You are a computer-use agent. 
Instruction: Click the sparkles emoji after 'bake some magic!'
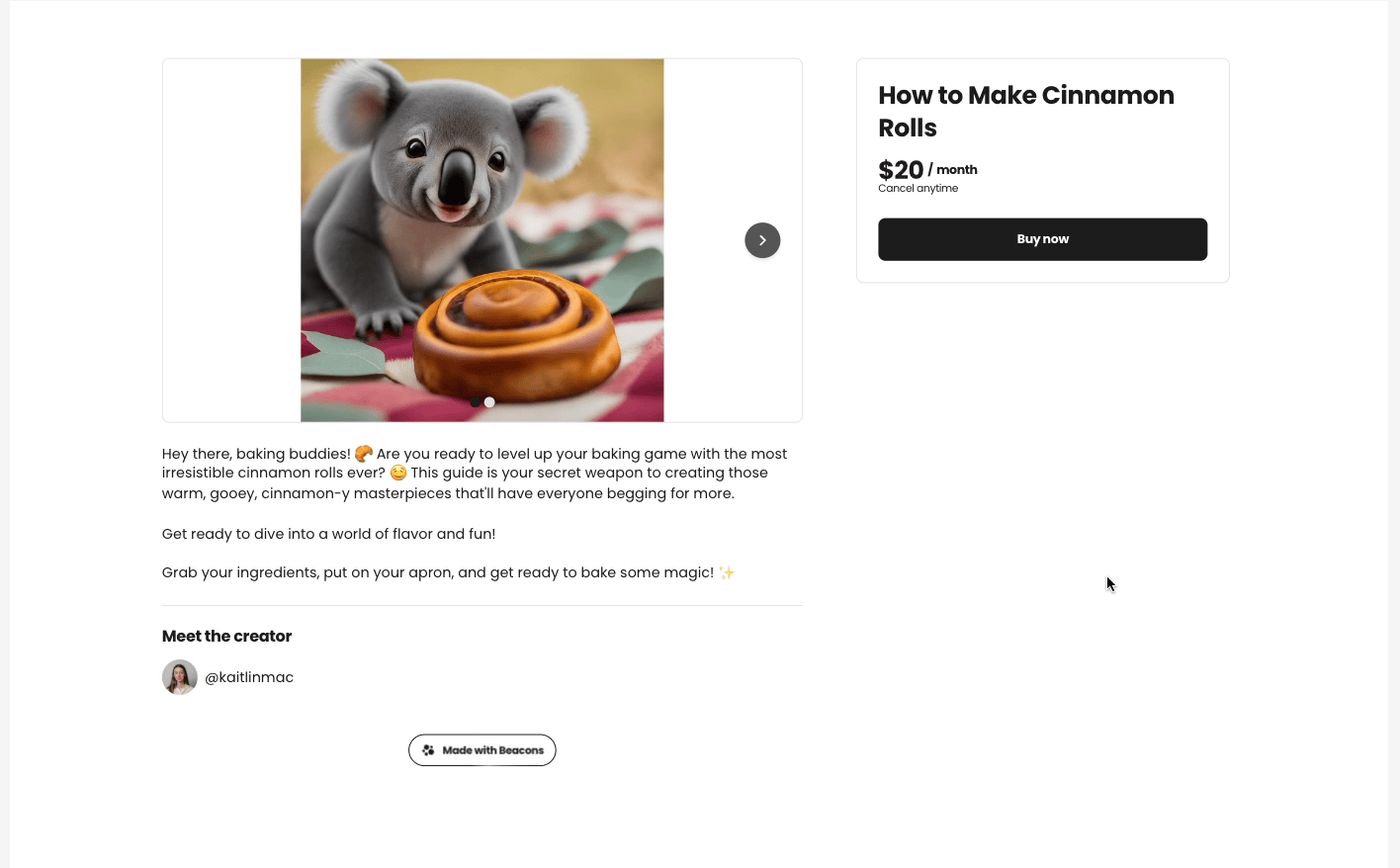point(727,572)
